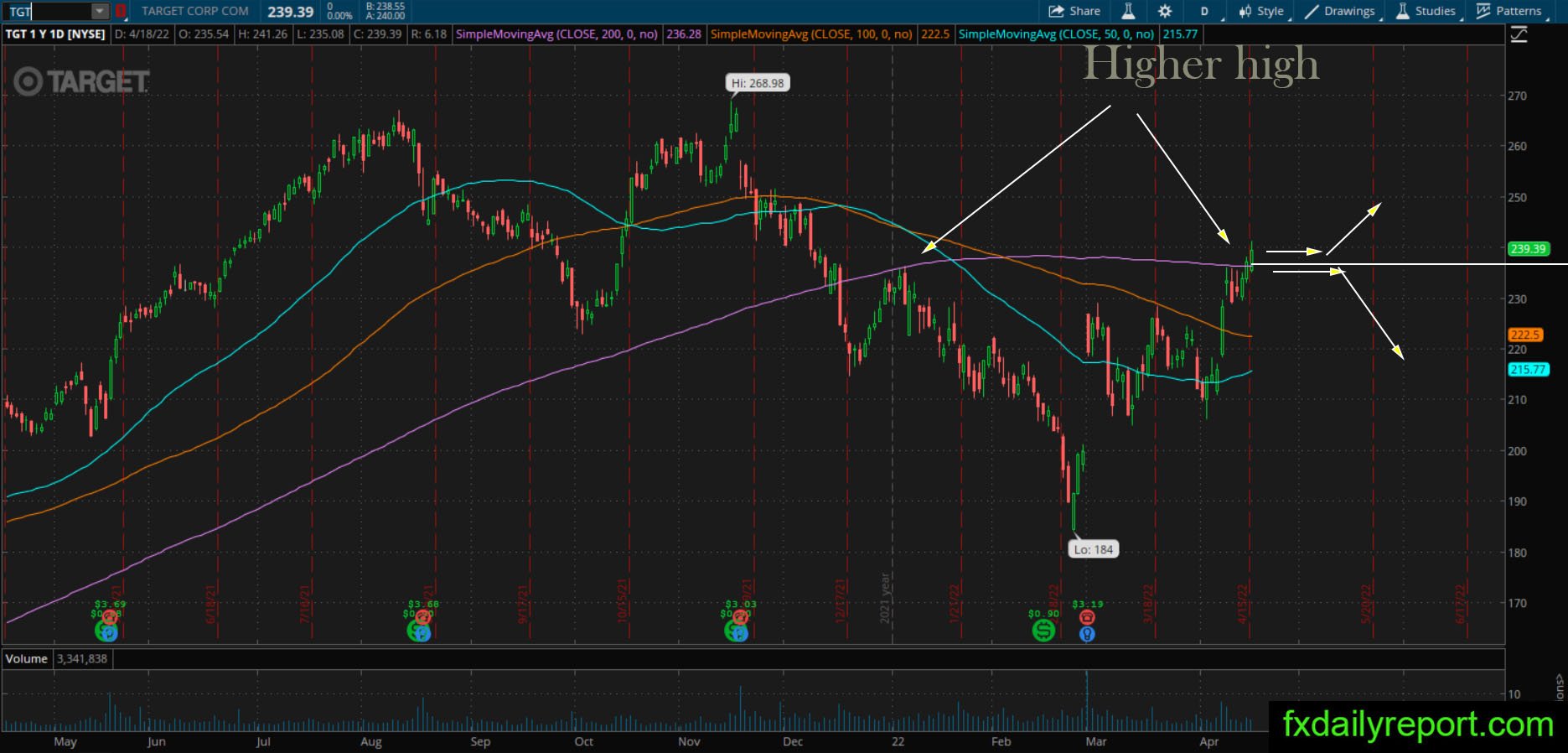Viewport: 1568px width, 753px height.
Task: Open the flask icon next to Share
Action: [x=1128, y=12]
